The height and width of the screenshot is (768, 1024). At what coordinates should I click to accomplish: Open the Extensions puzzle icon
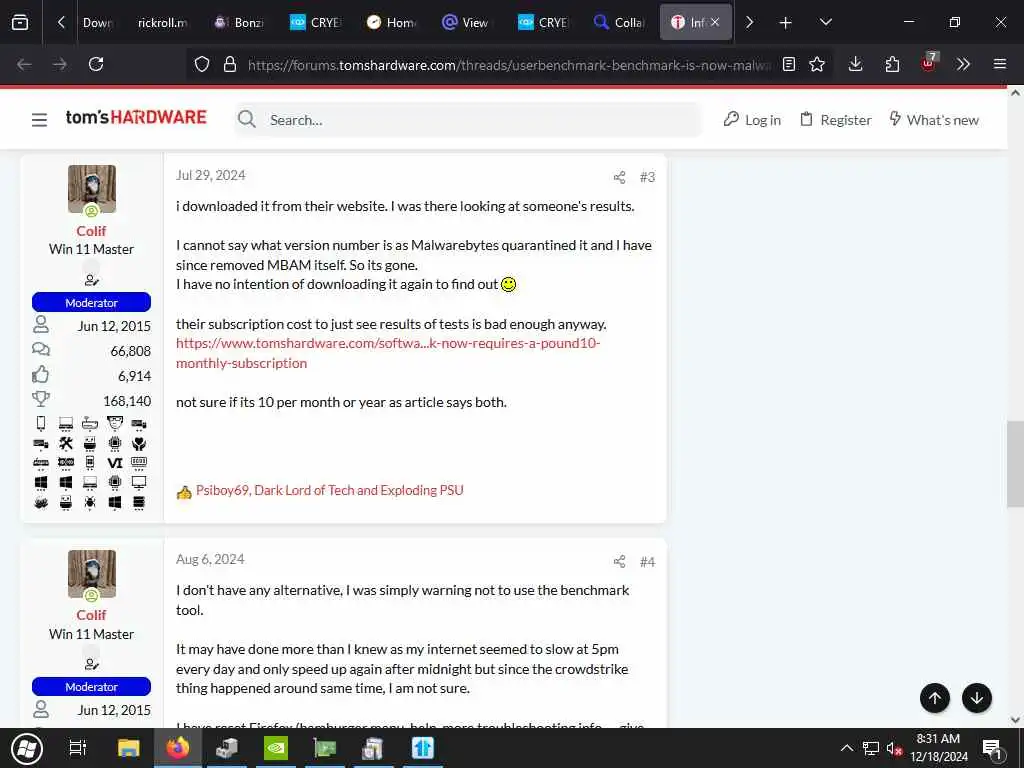click(x=892, y=64)
